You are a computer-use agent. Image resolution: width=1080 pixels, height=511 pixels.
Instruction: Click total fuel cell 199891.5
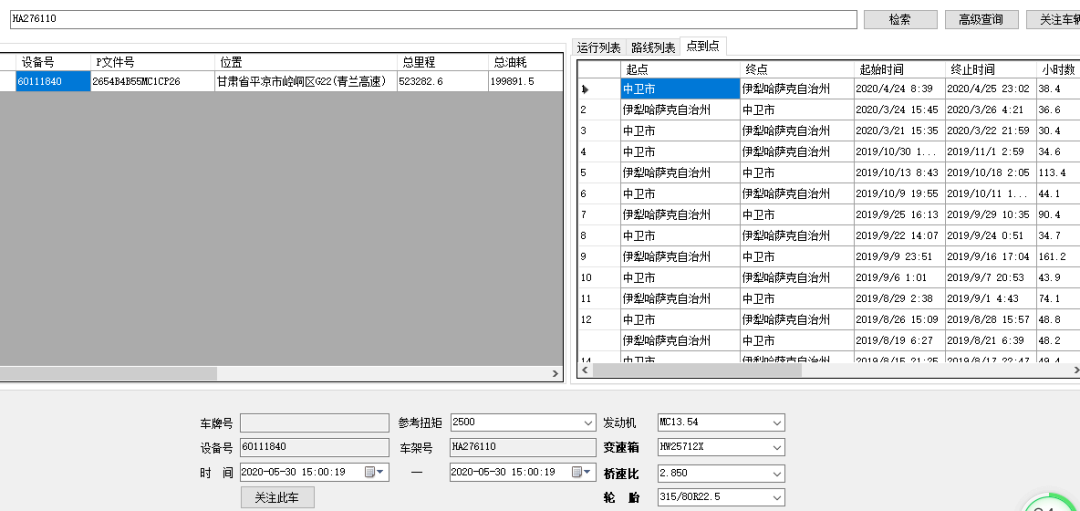click(x=525, y=81)
